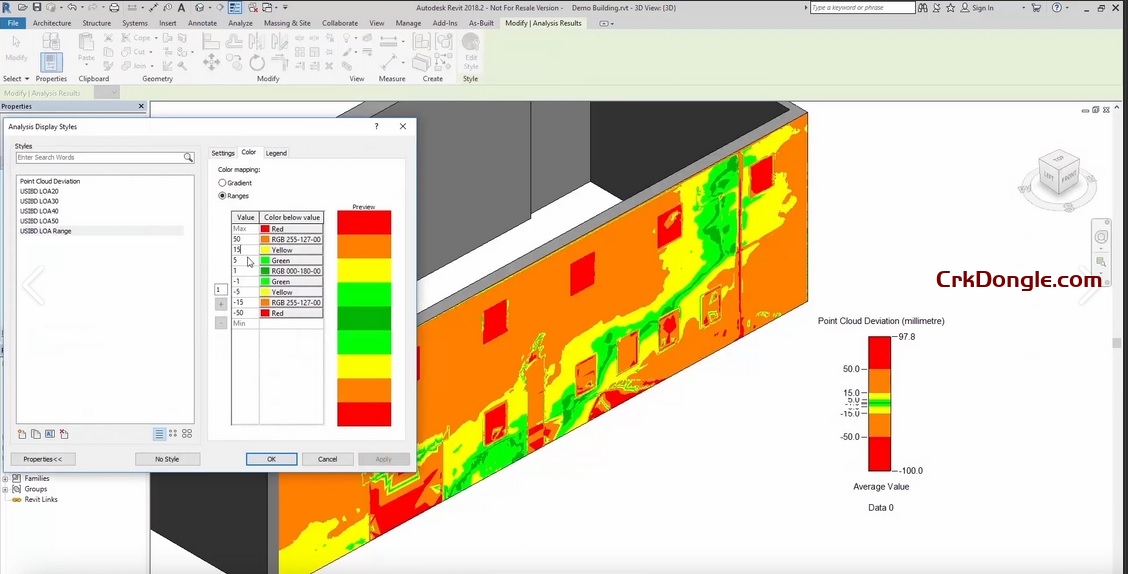Click the Measure between two references icon
The image size is (1128, 574).
coord(388,41)
